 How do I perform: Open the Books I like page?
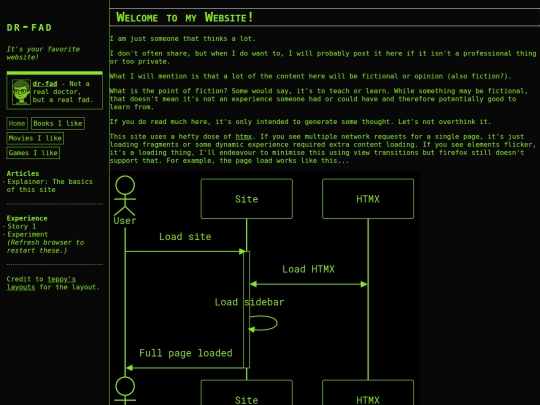(x=58, y=123)
